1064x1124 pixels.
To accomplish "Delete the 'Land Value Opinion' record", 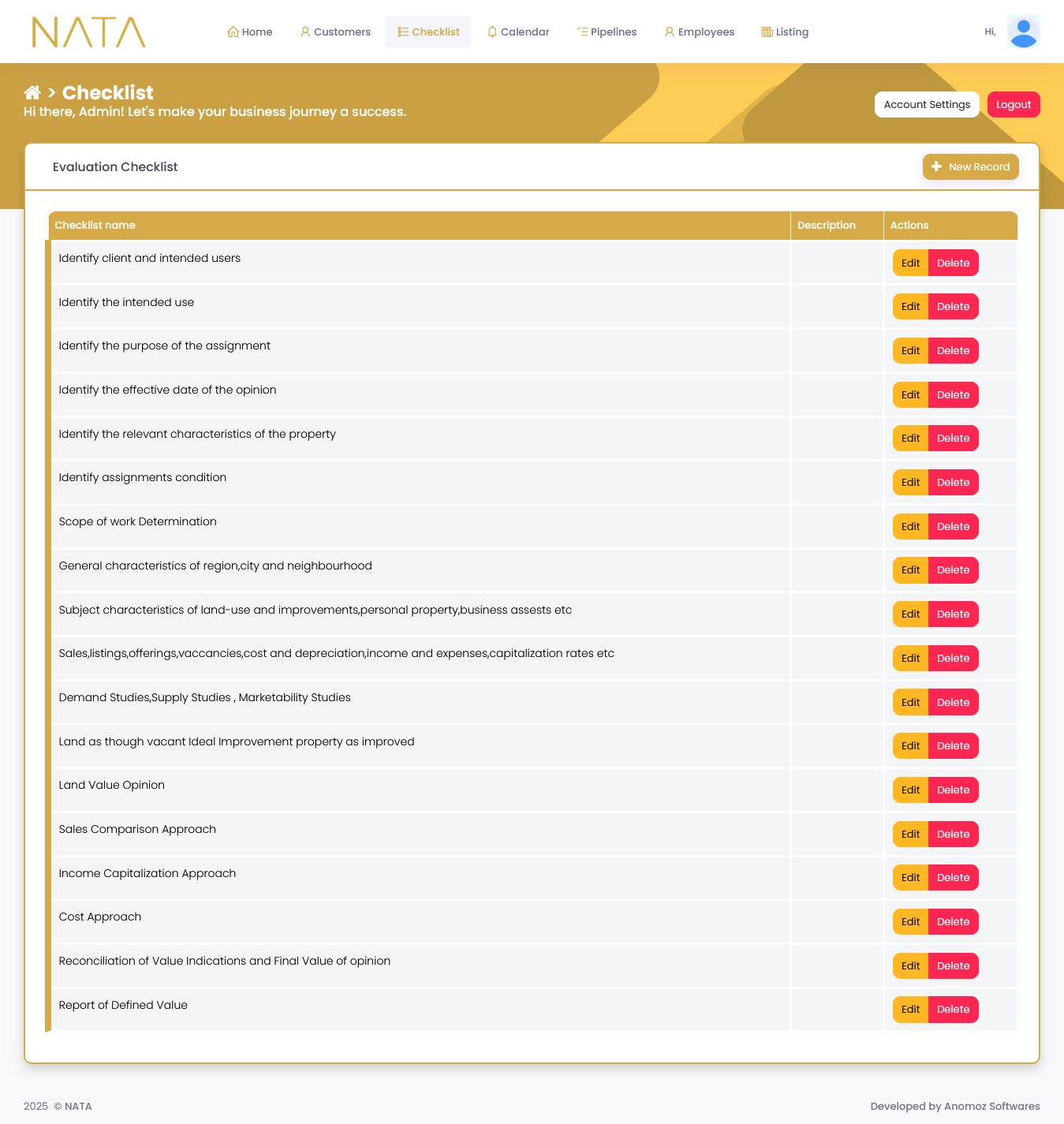I will [953, 790].
